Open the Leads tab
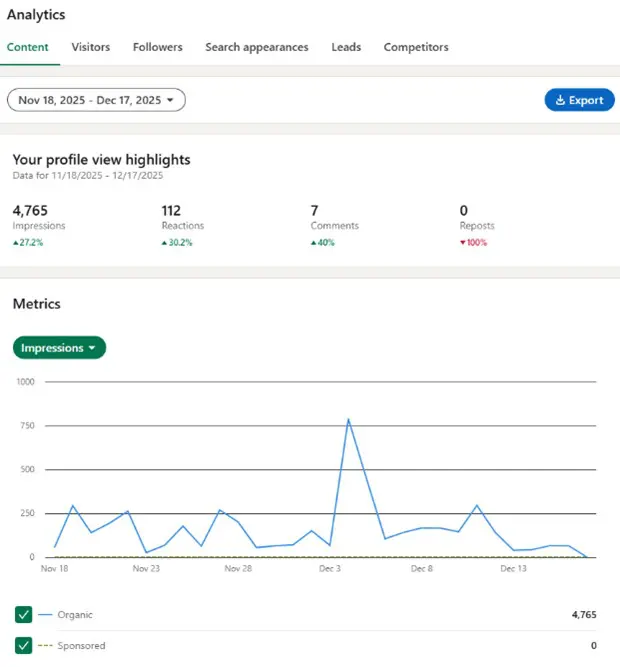Viewport: 620px width, 667px height. (346, 47)
